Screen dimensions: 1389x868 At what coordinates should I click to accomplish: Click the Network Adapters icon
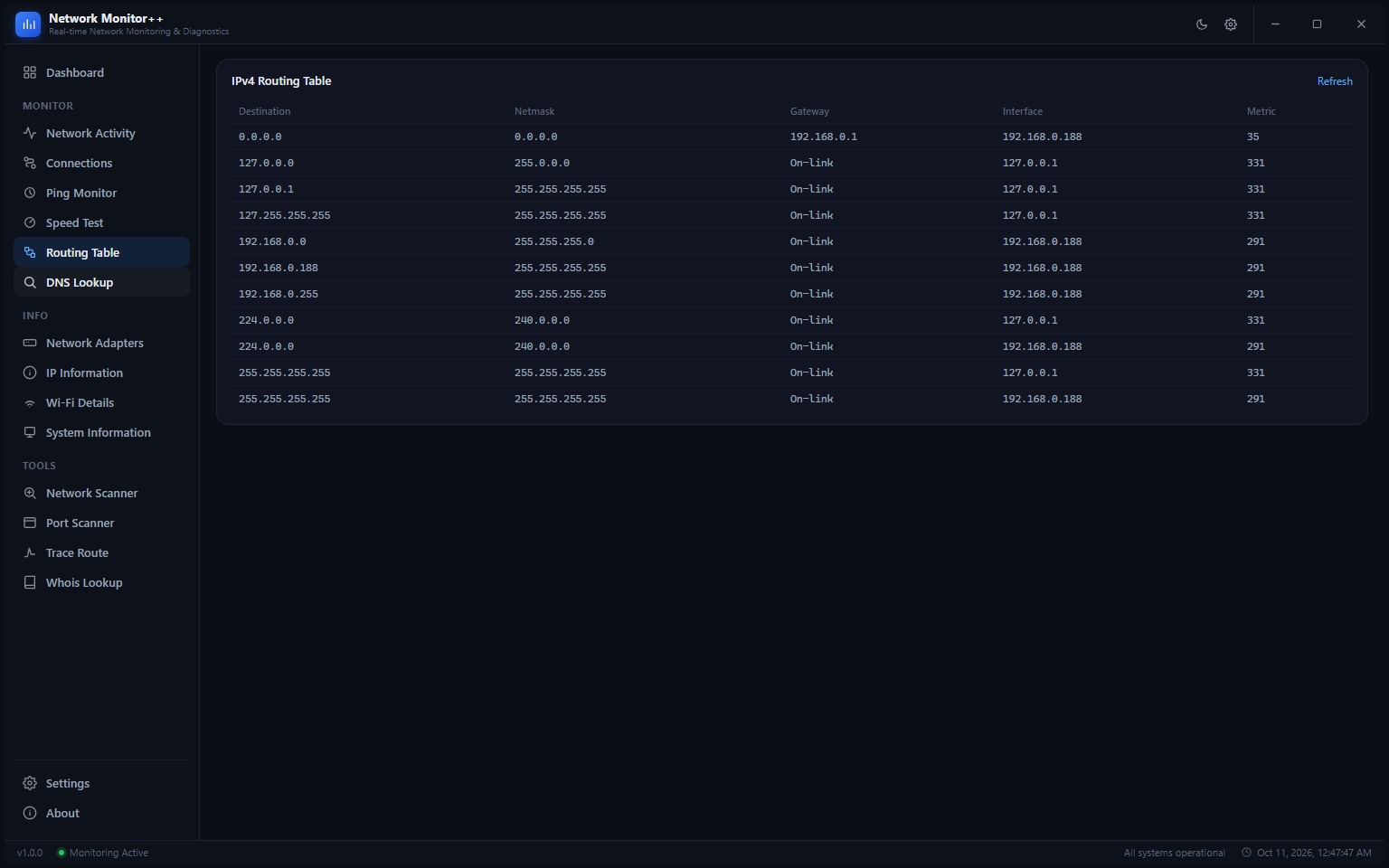click(30, 343)
